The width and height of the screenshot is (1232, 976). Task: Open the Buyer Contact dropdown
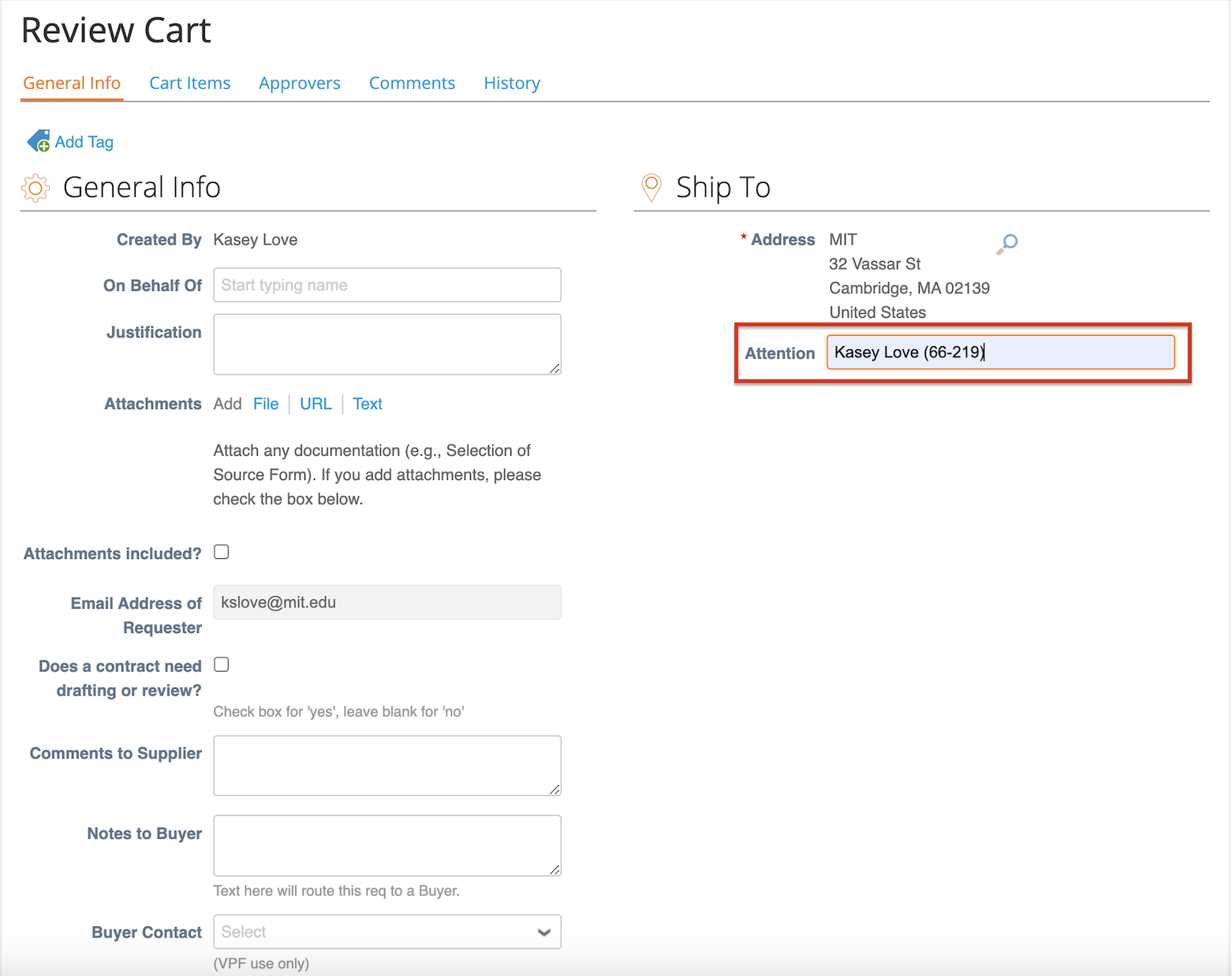coord(387,932)
